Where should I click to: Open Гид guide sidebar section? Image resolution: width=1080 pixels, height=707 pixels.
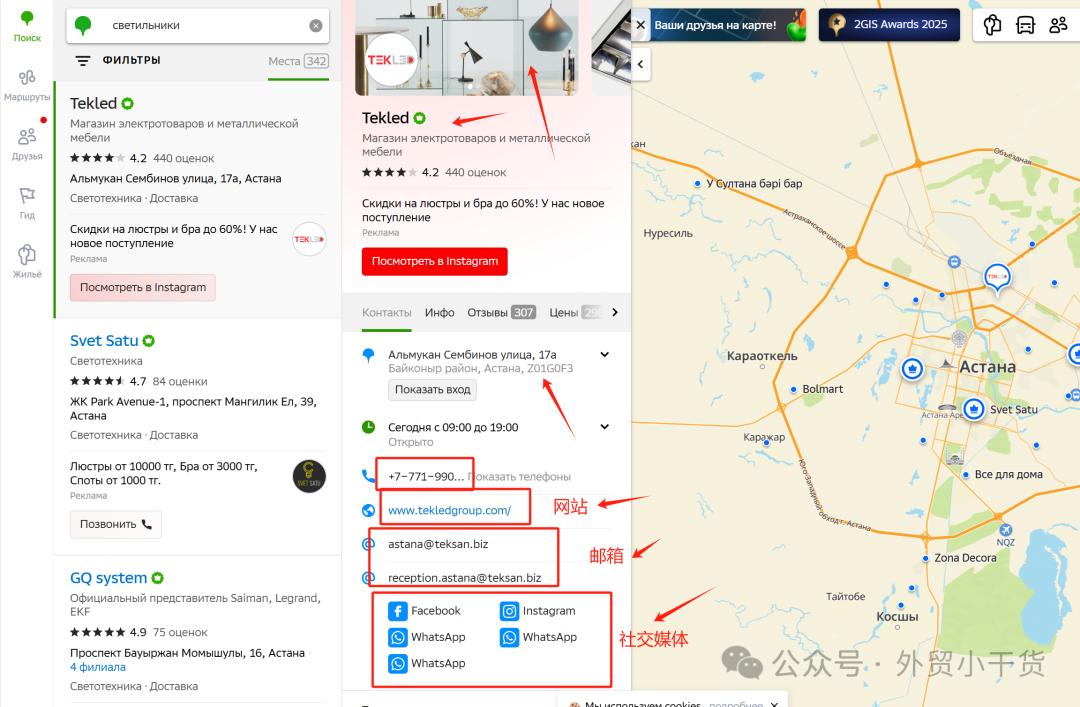pos(27,203)
